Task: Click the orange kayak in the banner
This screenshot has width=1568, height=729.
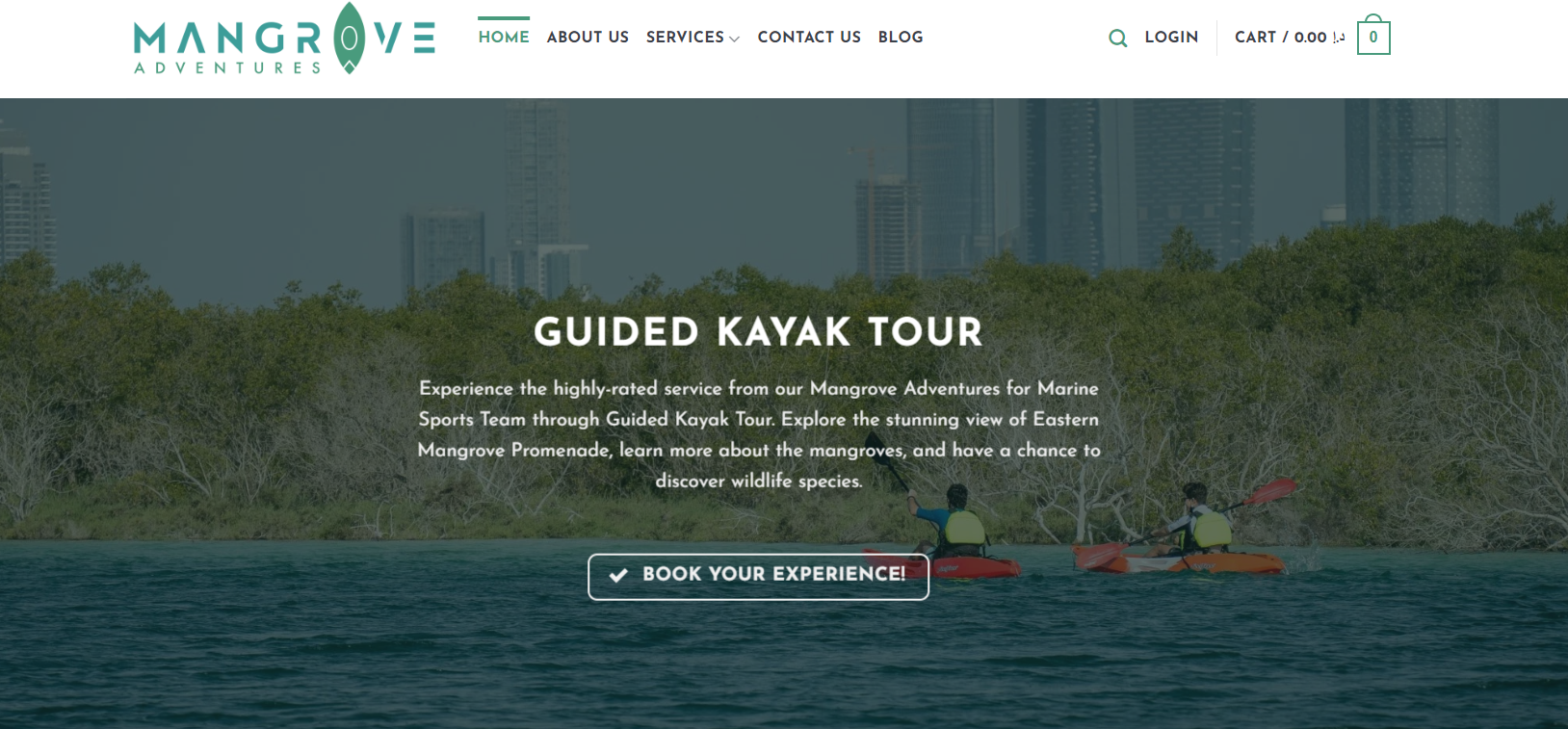Action: (x=1180, y=560)
